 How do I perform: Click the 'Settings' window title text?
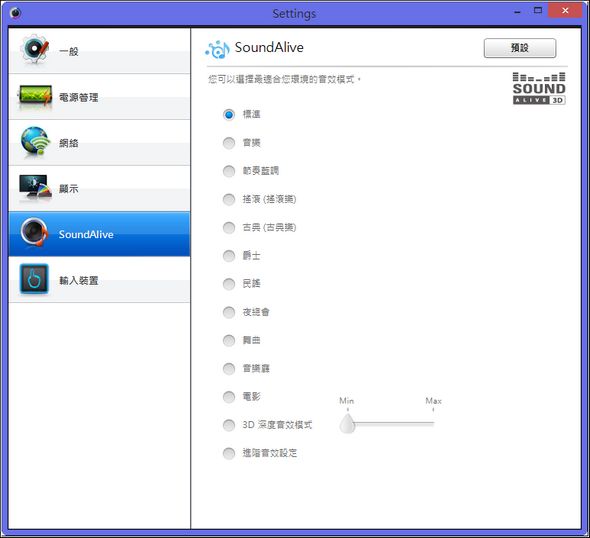[294, 14]
